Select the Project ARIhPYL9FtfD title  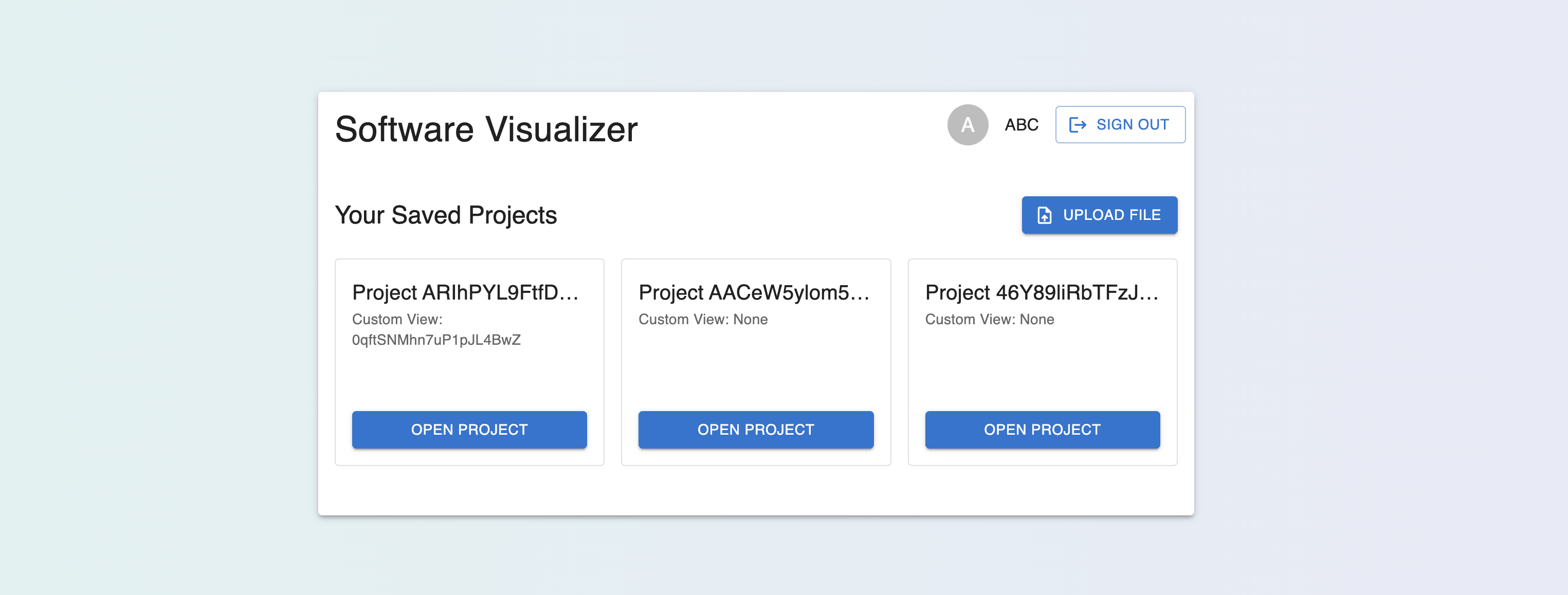pyautogui.click(x=465, y=293)
